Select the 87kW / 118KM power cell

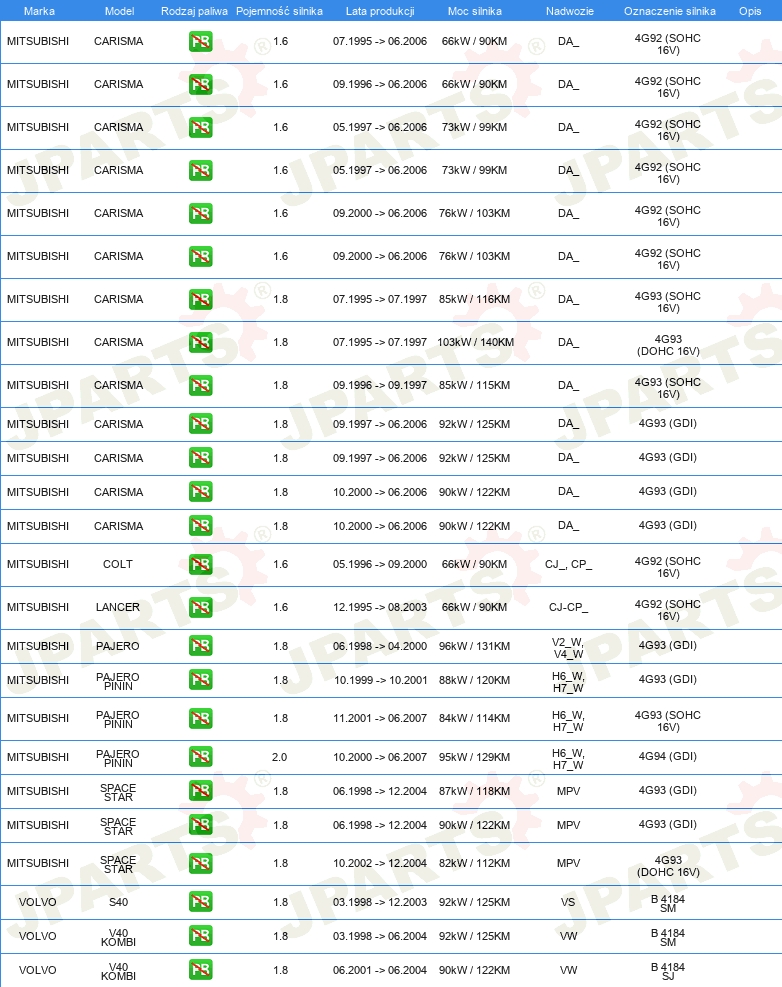[x=474, y=791]
